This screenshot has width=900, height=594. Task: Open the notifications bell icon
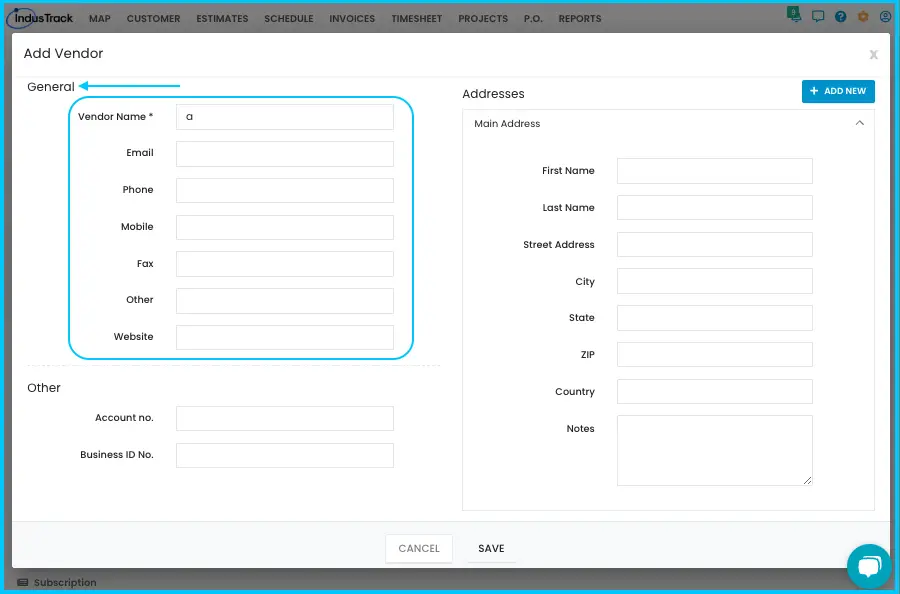794,15
